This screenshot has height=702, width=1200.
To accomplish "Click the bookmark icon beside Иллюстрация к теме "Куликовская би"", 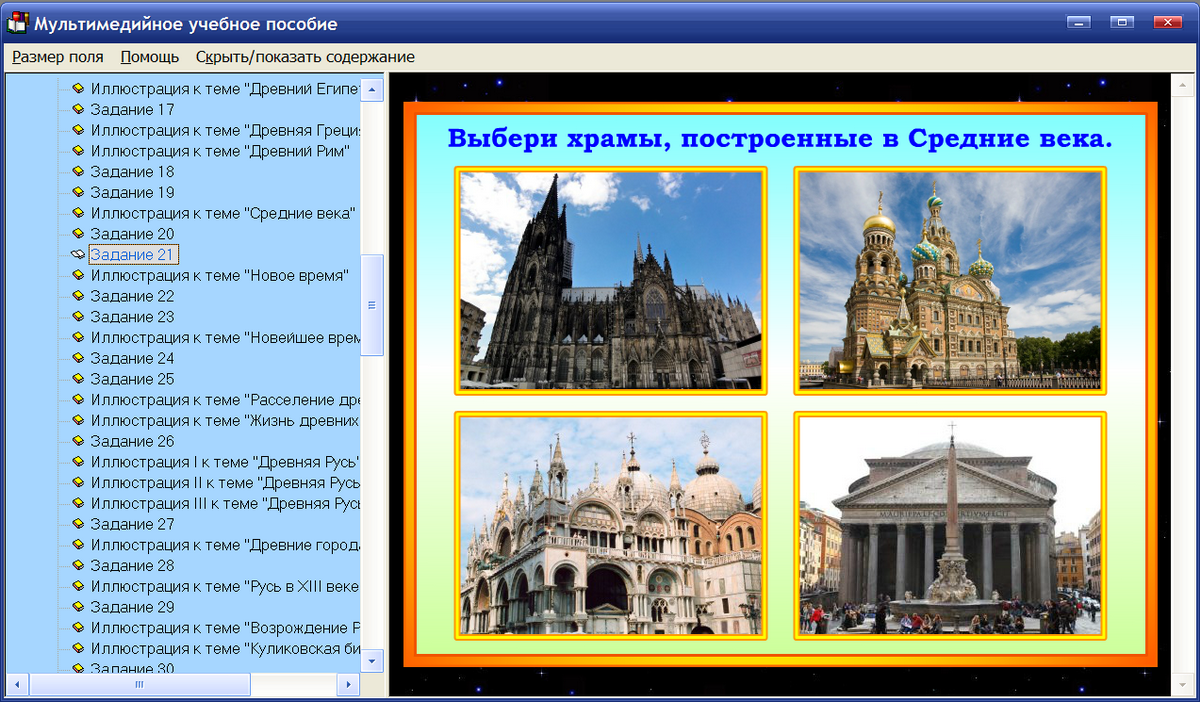I will [x=78, y=648].
